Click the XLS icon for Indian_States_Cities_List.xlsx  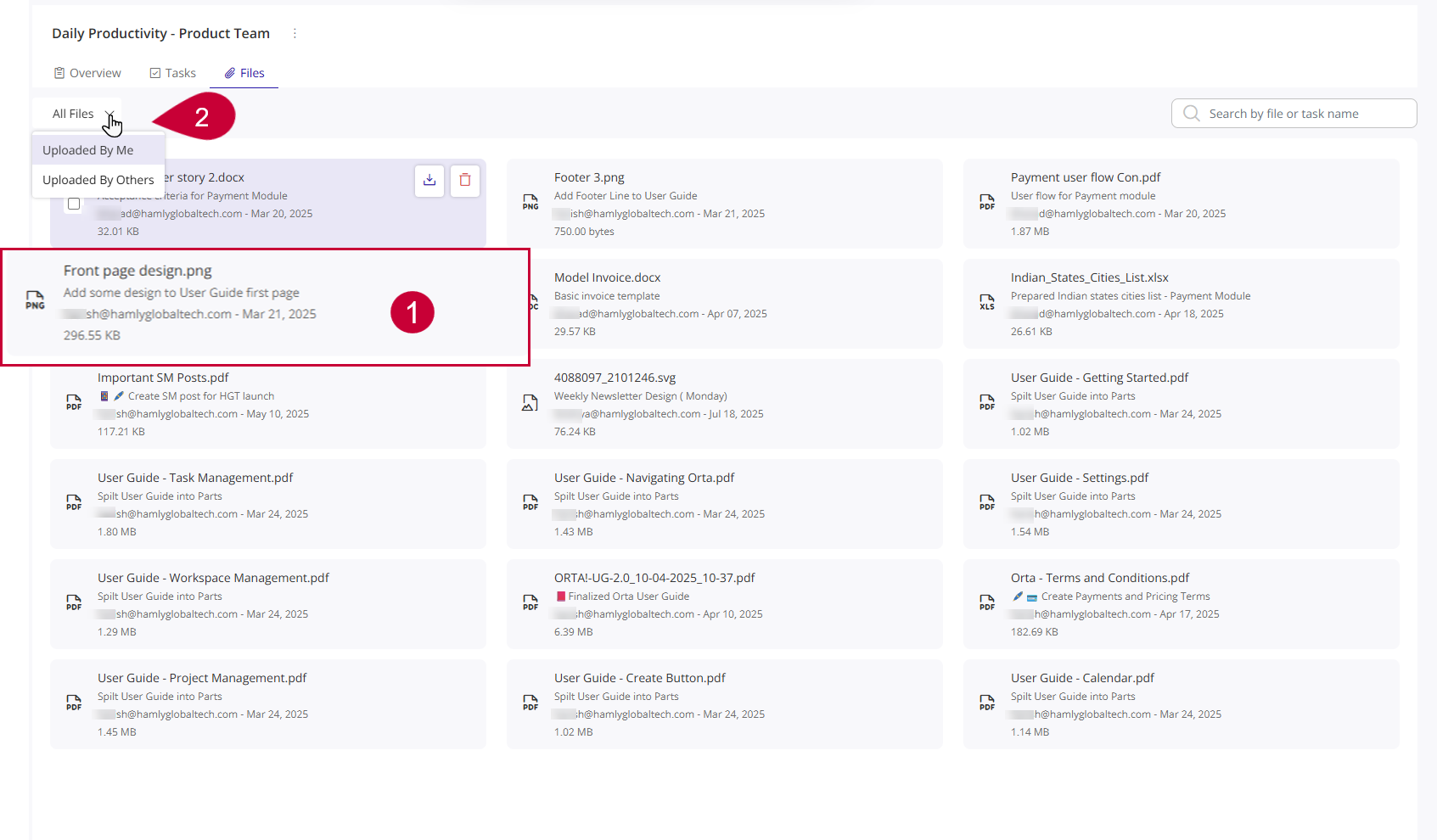pyautogui.click(x=987, y=302)
